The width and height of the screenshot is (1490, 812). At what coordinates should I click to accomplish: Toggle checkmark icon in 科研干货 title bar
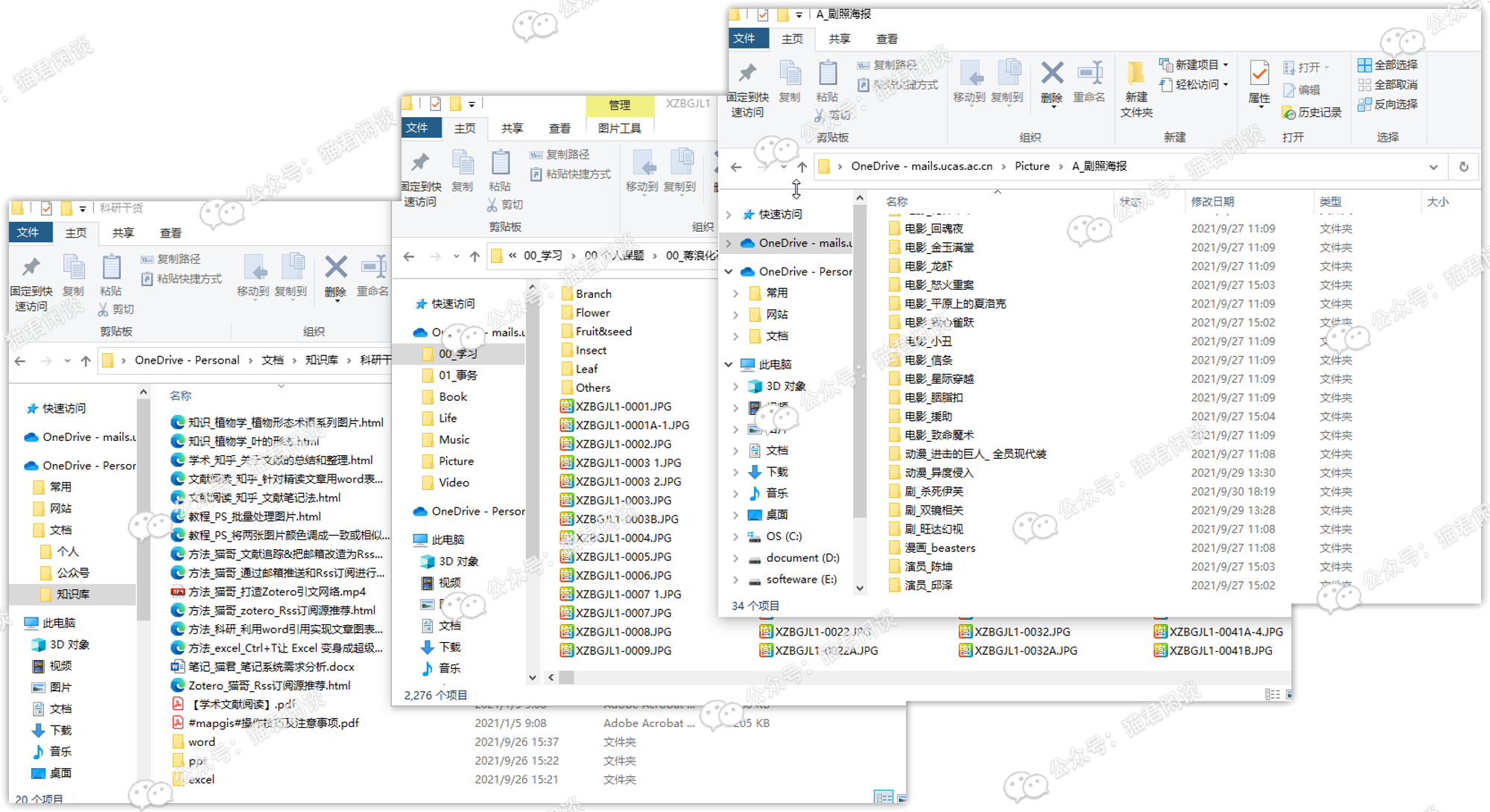click(x=47, y=208)
